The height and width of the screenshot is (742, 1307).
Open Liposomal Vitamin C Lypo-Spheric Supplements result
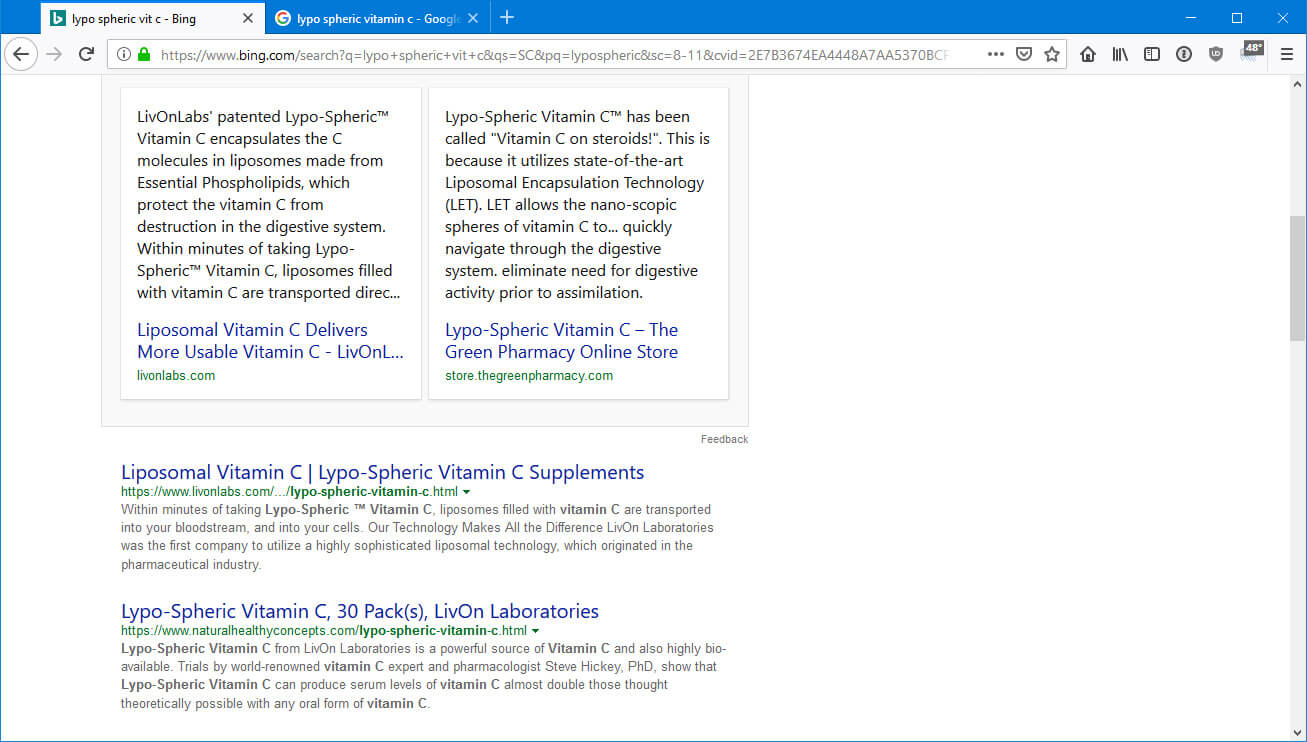click(x=382, y=472)
